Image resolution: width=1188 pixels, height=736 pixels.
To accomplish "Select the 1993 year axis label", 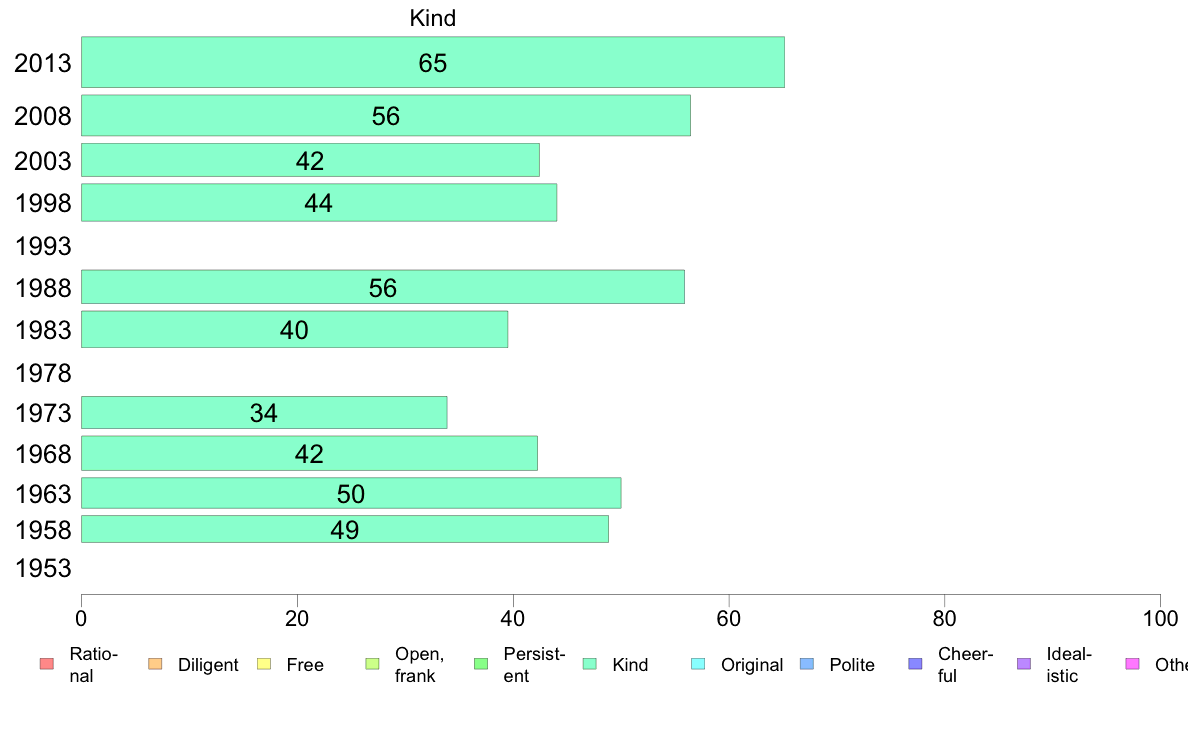I will tap(43, 246).
